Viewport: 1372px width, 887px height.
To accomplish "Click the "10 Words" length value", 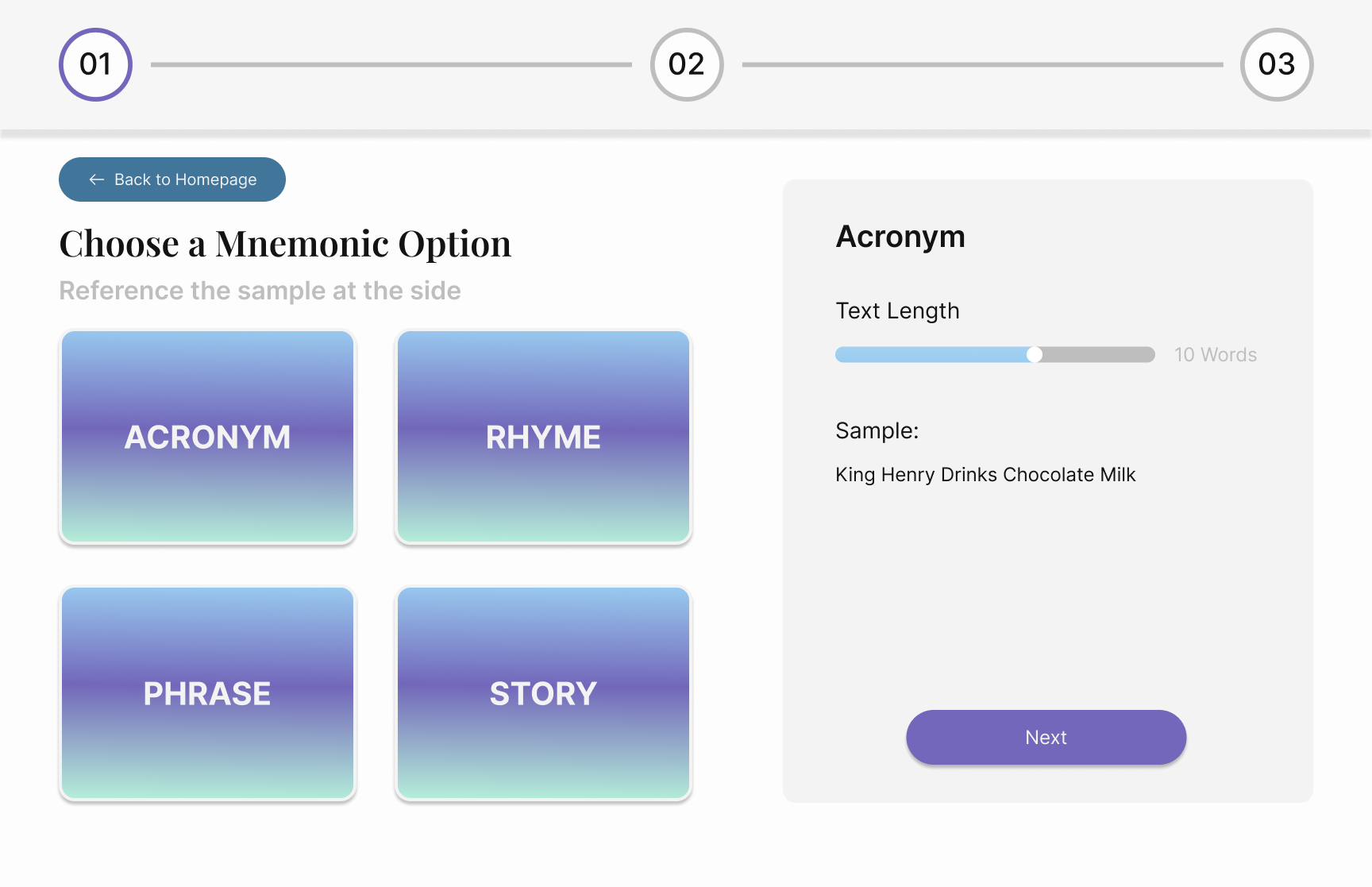I will [1216, 355].
